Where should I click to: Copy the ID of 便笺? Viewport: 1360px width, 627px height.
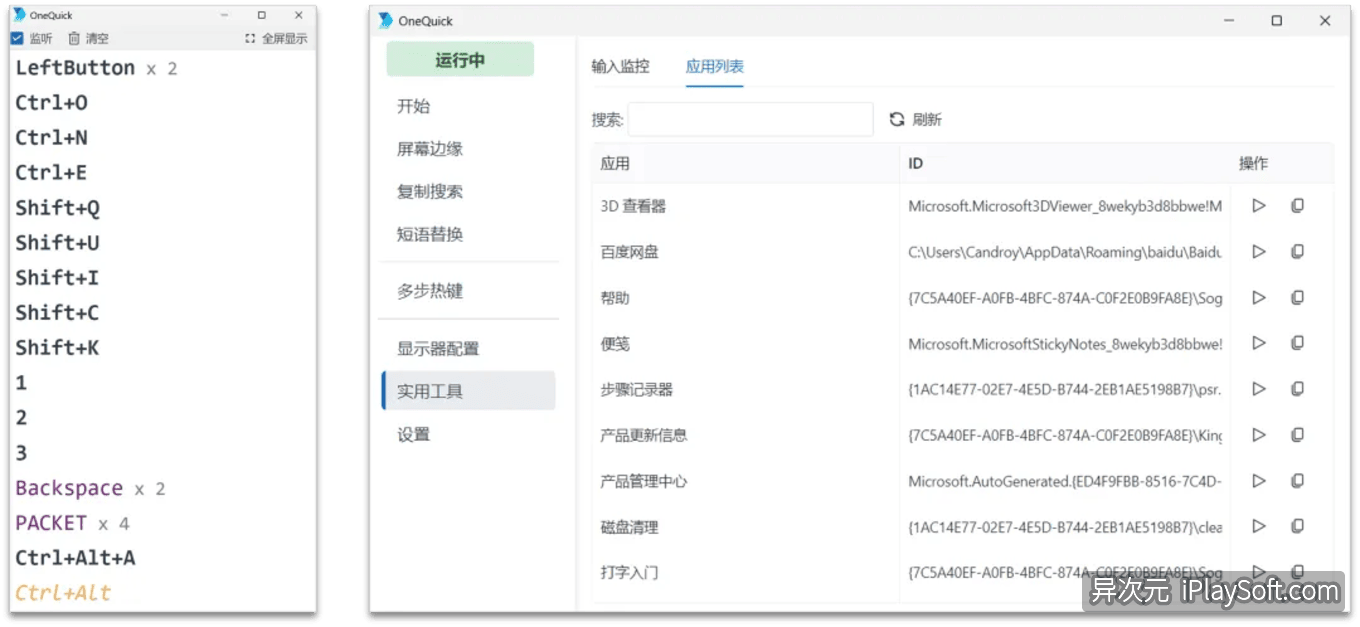(1298, 343)
